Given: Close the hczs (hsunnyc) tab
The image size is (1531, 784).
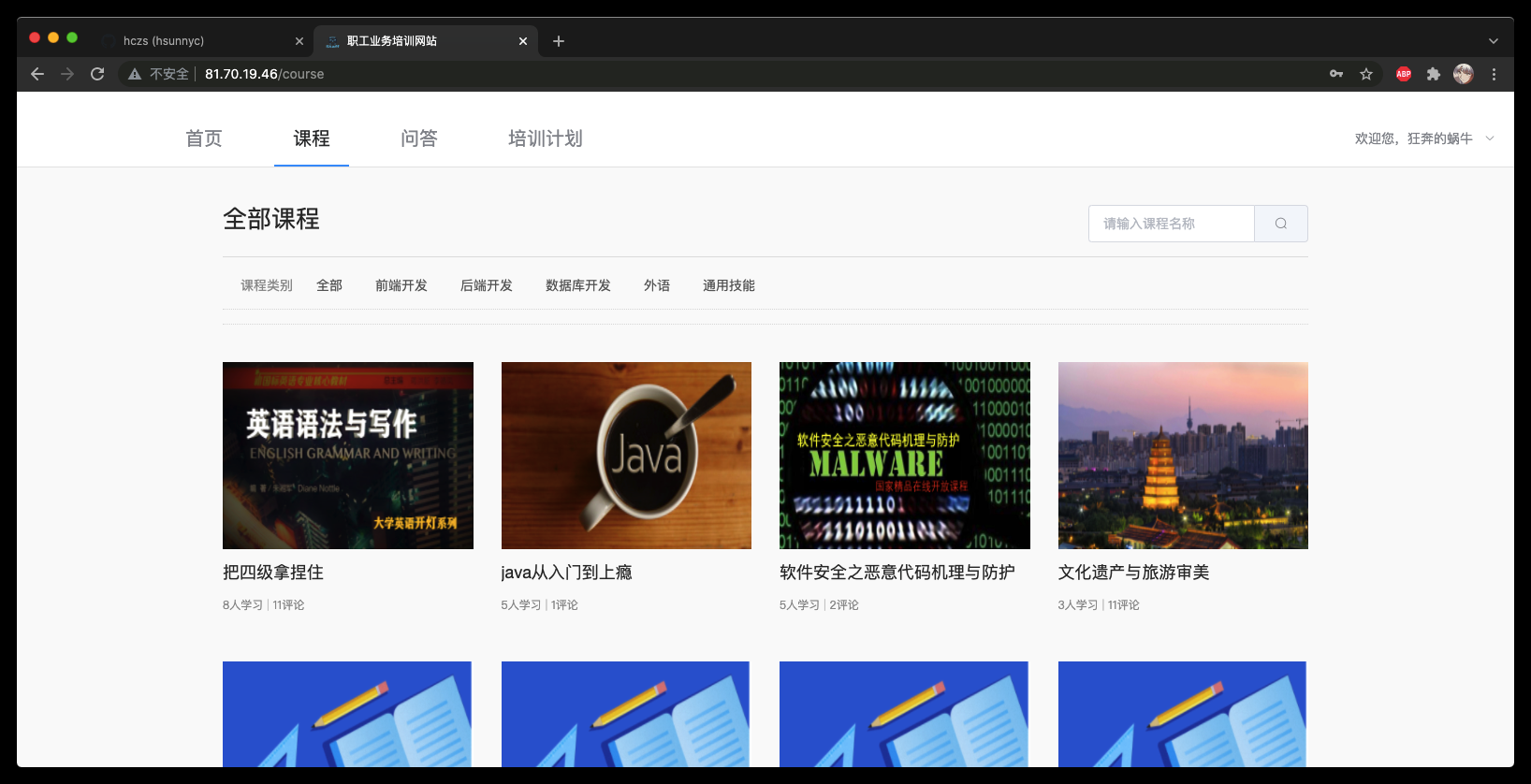Looking at the screenshot, I should click(299, 41).
